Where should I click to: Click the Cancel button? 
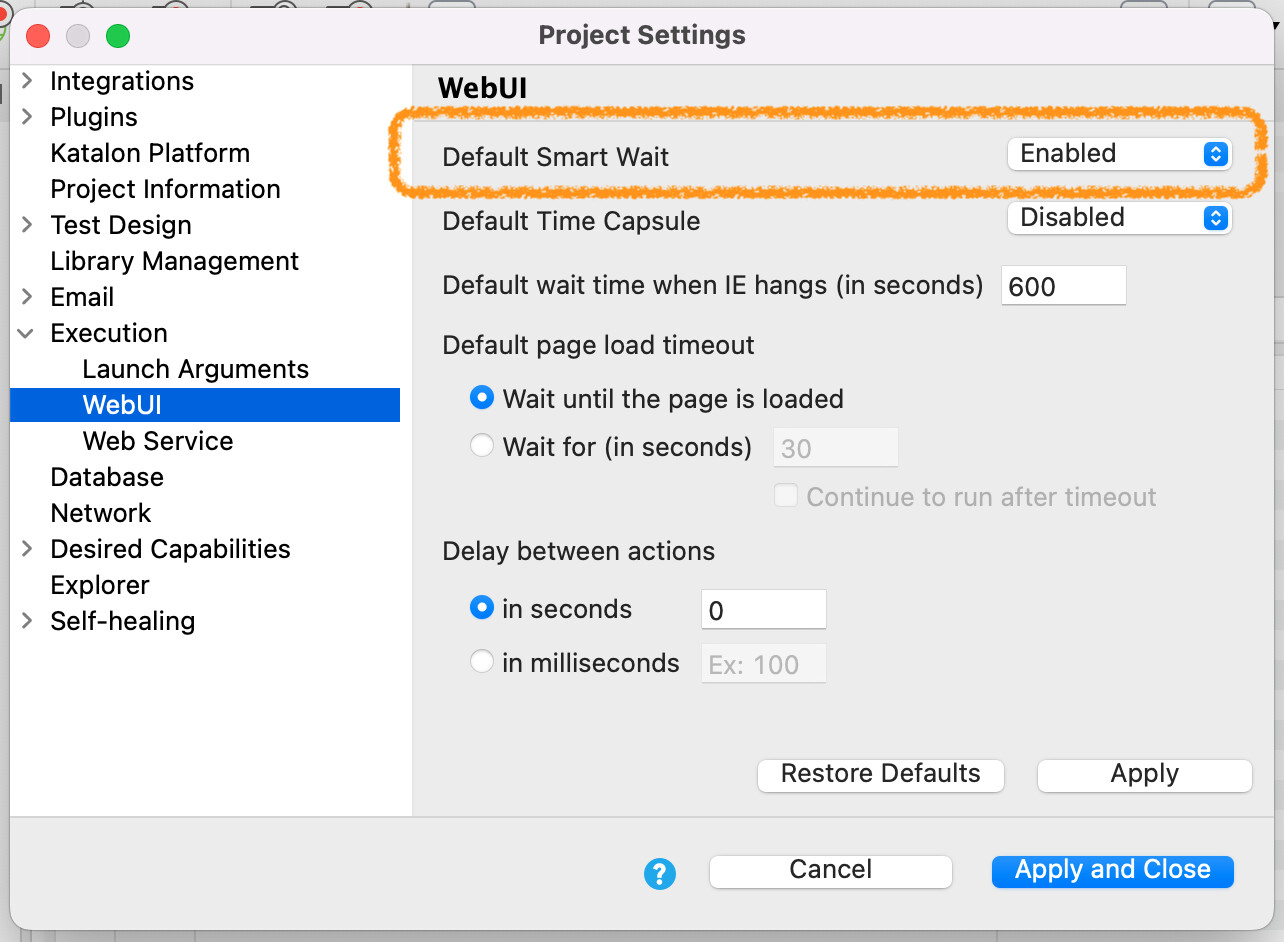pyautogui.click(x=830, y=870)
